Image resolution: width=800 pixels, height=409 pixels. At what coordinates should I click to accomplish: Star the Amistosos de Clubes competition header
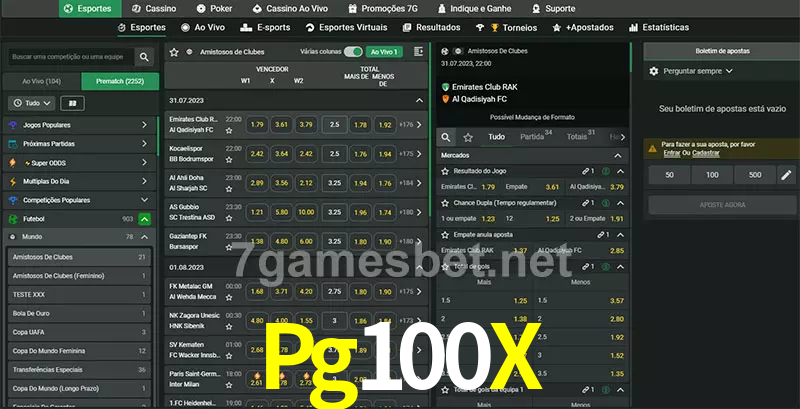[174, 51]
